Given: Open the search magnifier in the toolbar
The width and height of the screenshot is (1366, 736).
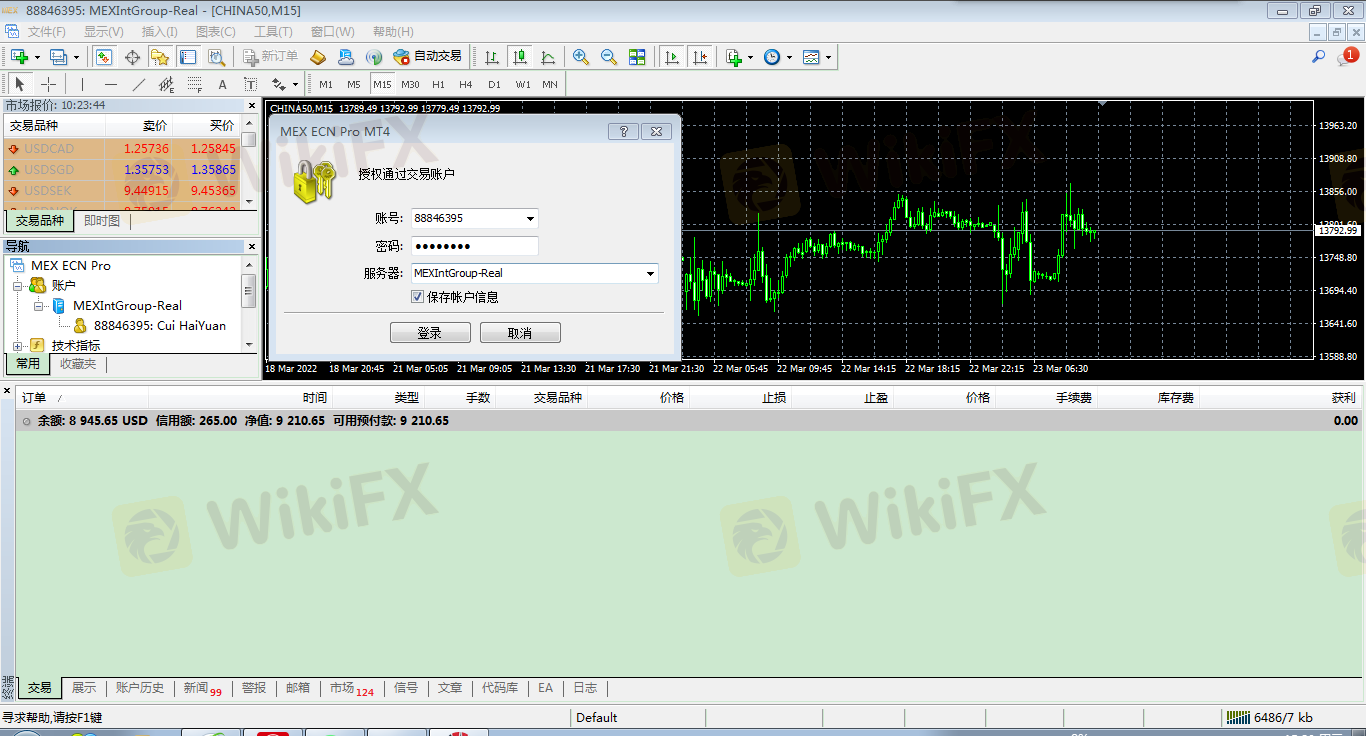Looking at the screenshot, I should click(1319, 57).
